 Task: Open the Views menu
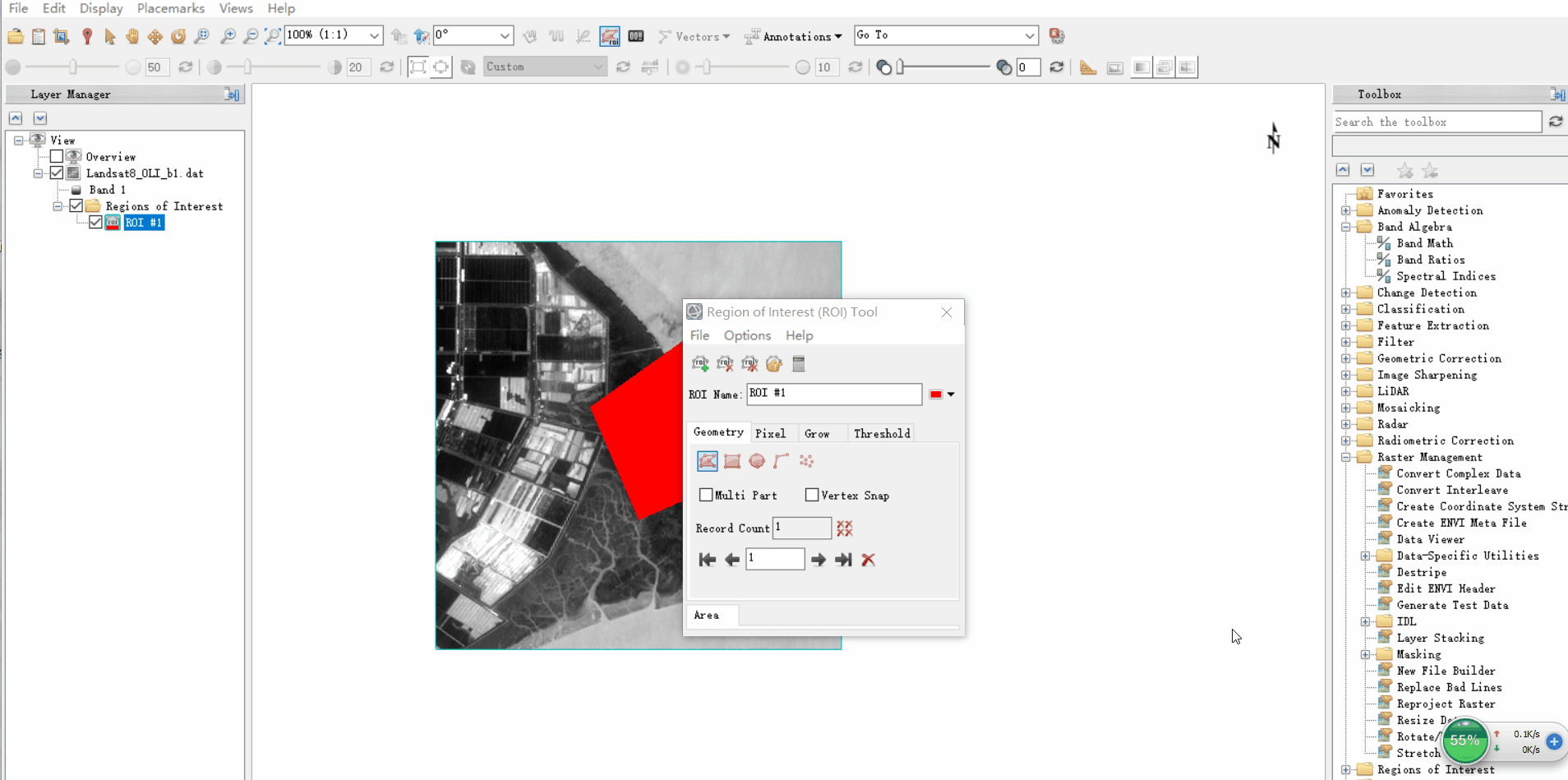click(x=236, y=8)
